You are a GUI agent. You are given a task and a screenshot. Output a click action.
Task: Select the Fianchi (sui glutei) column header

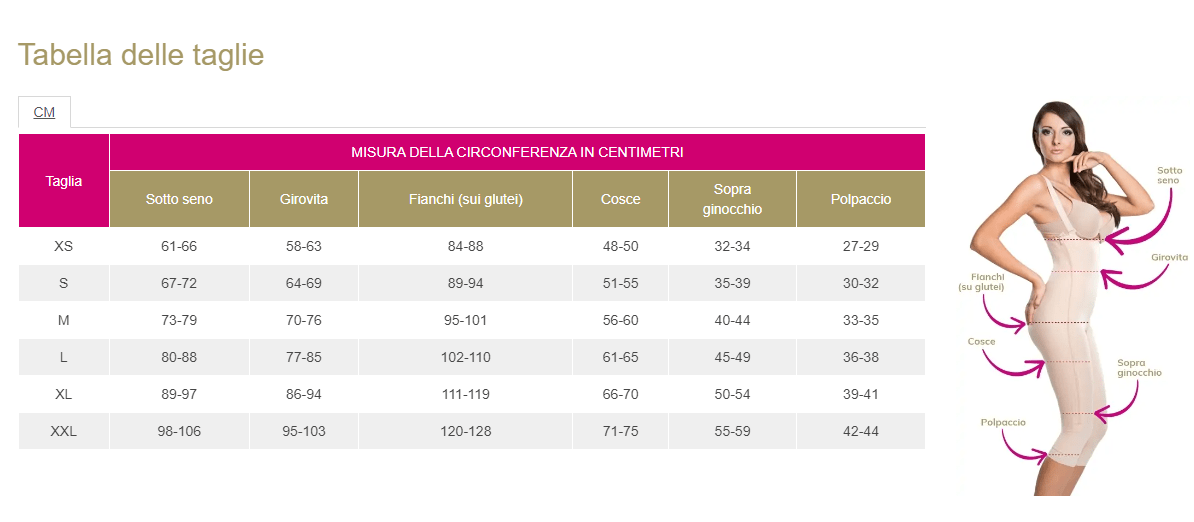(x=465, y=199)
